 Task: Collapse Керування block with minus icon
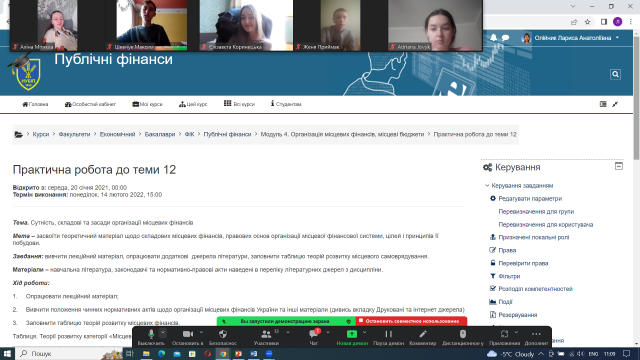(x=619, y=166)
